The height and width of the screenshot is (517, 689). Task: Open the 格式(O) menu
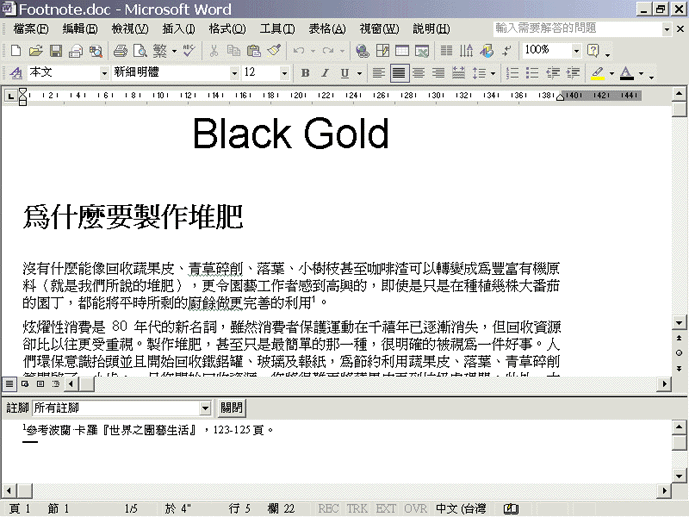227,29
